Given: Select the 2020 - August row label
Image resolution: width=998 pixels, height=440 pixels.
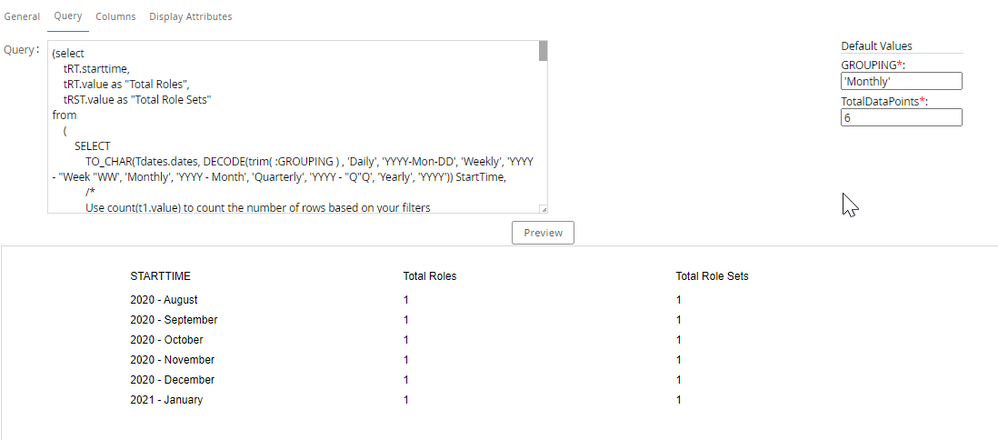Looking at the screenshot, I should pyautogui.click(x=164, y=300).
